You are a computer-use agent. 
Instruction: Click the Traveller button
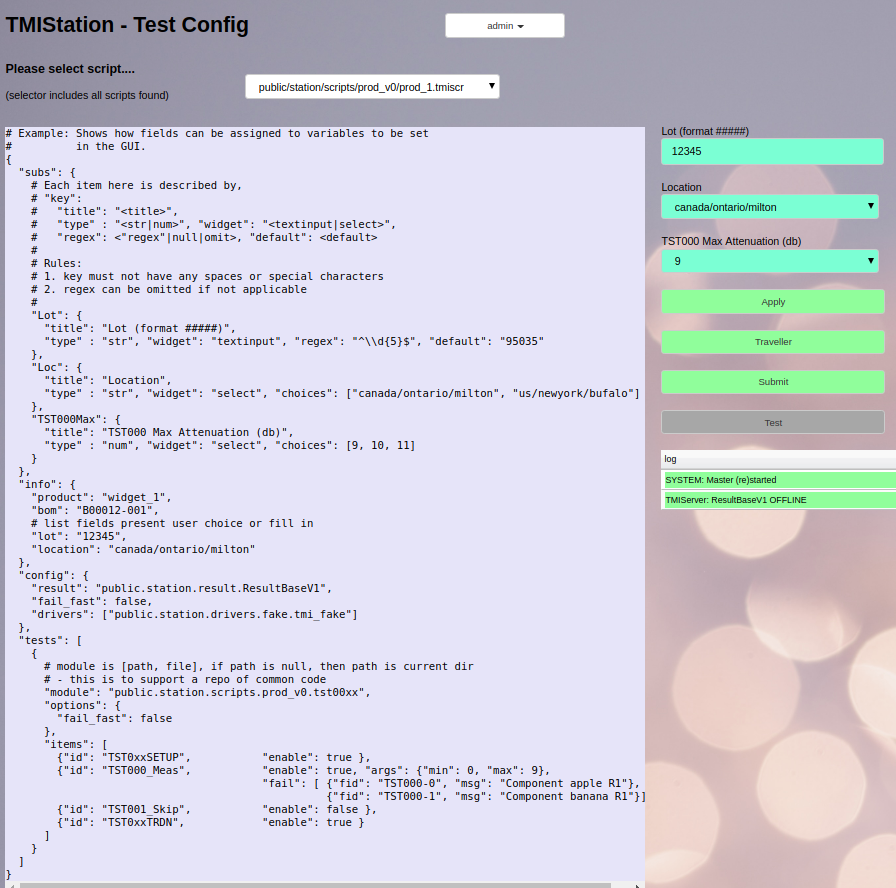coord(773,342)
